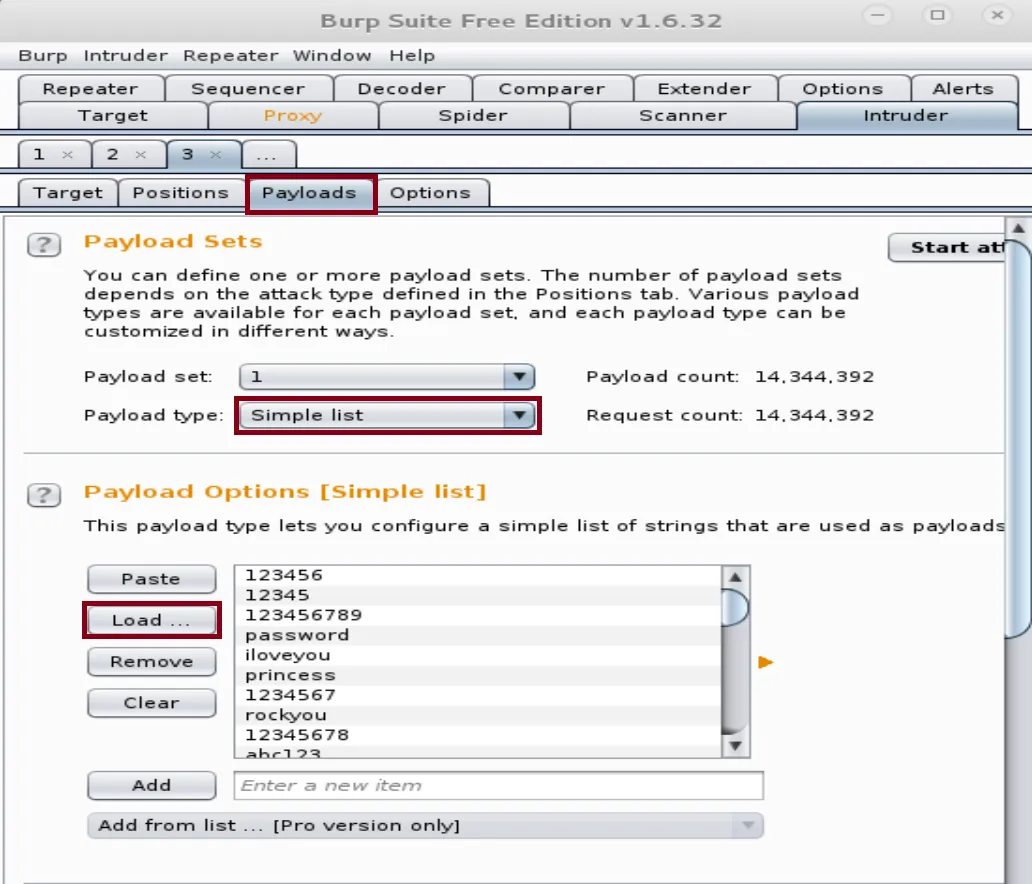This screenshot has height=884, width=1032.
Task: Select Intruder attack tab 2
Action: (113, 155)
